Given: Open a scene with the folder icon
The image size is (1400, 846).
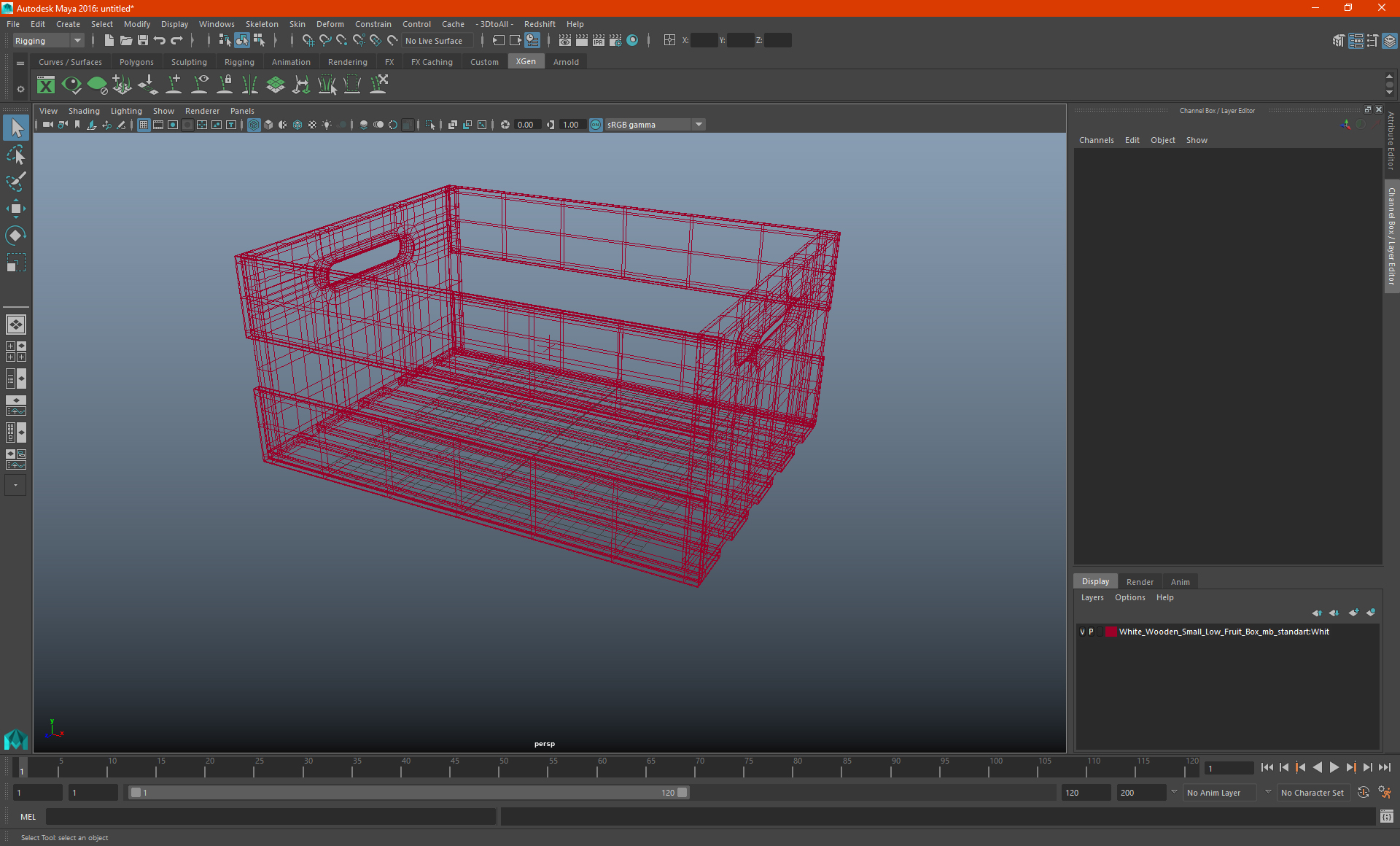Looking at the screenshot, I should (126, 41).
